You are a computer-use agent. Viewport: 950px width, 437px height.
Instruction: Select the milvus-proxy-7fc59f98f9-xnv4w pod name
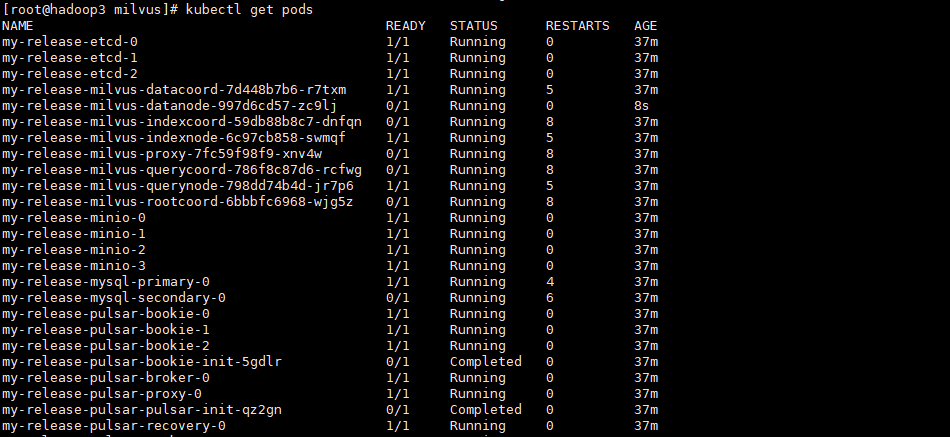pyautogui.click(x=162, y=154)
